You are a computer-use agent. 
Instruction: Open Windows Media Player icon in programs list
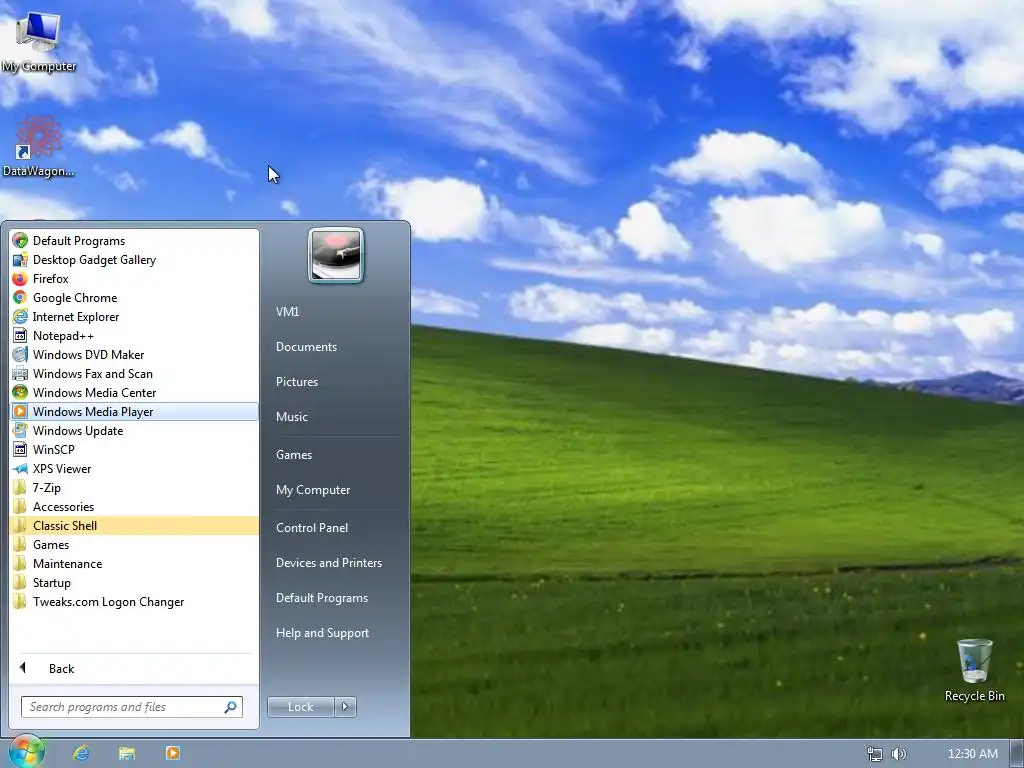pos(20,411)
